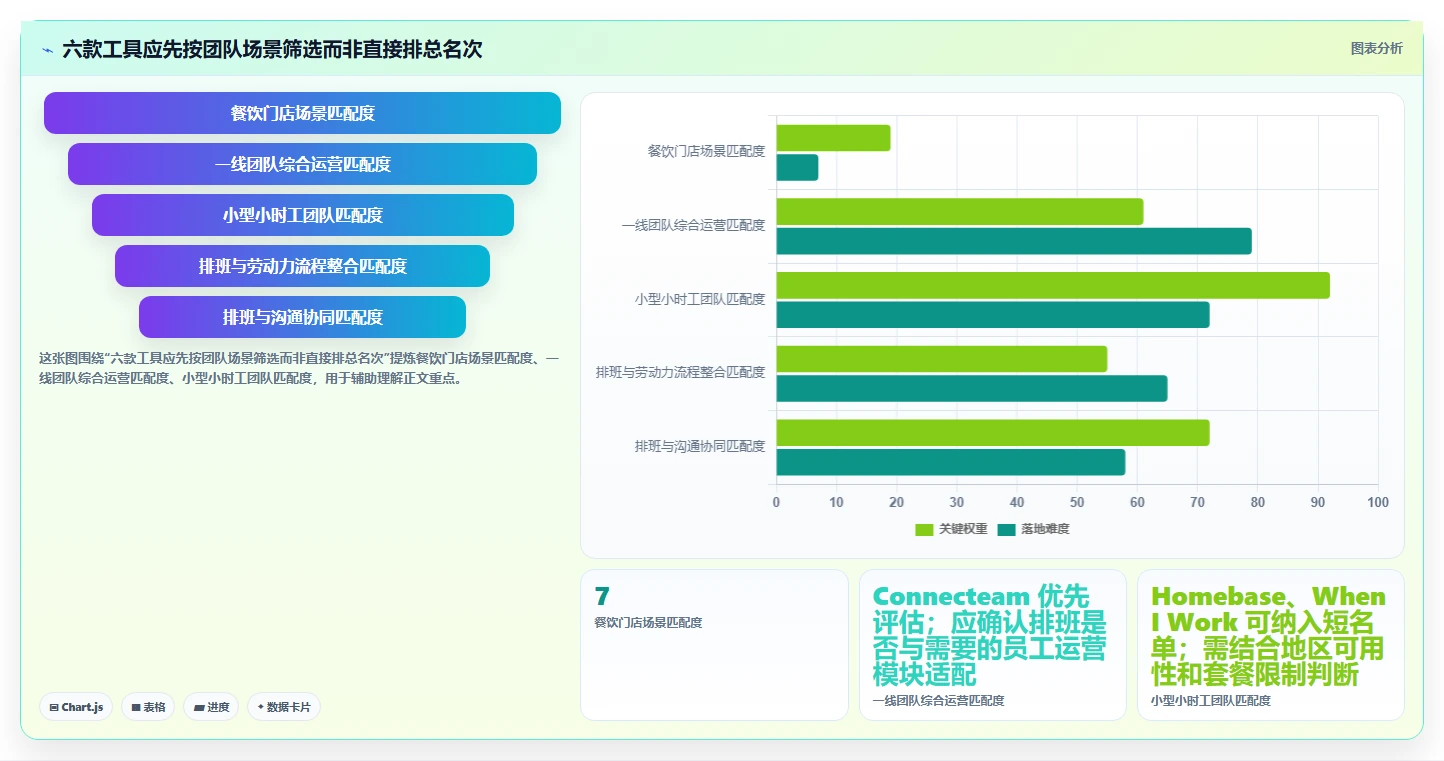Toggle the 落地难度 legend swatch

pos(1006,529)
